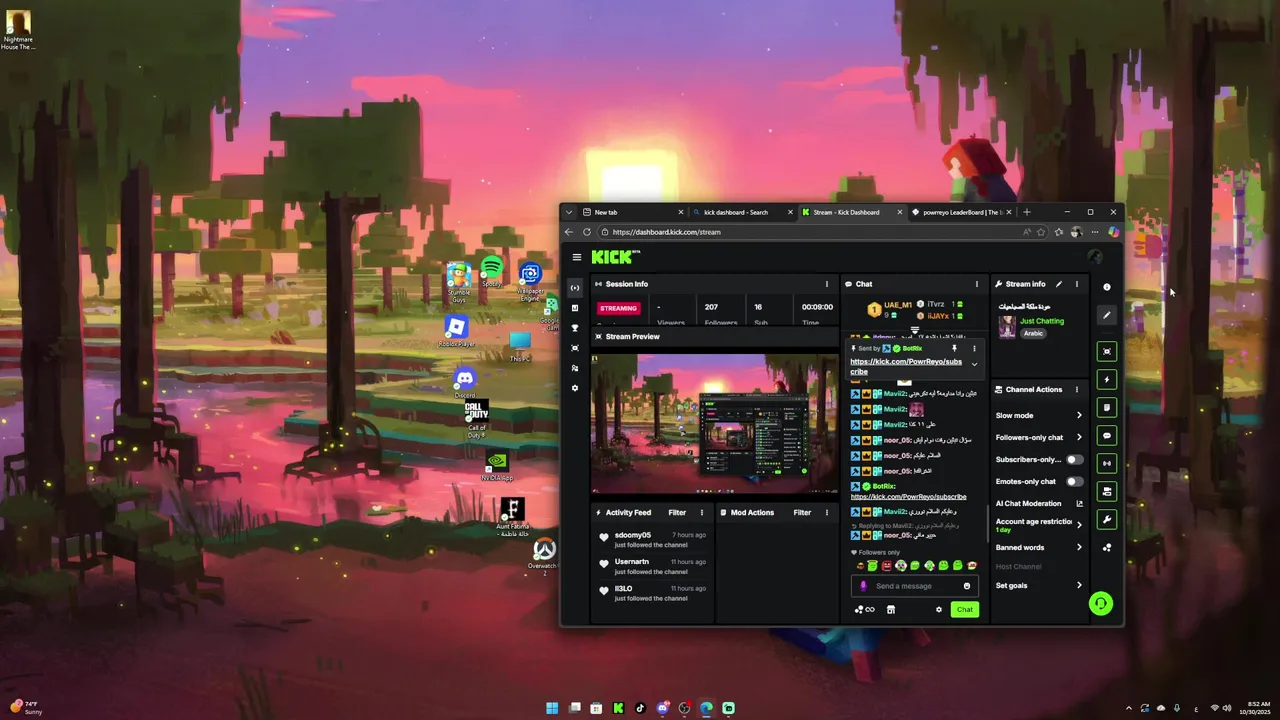Open Discord desktop shortcut

465,383
